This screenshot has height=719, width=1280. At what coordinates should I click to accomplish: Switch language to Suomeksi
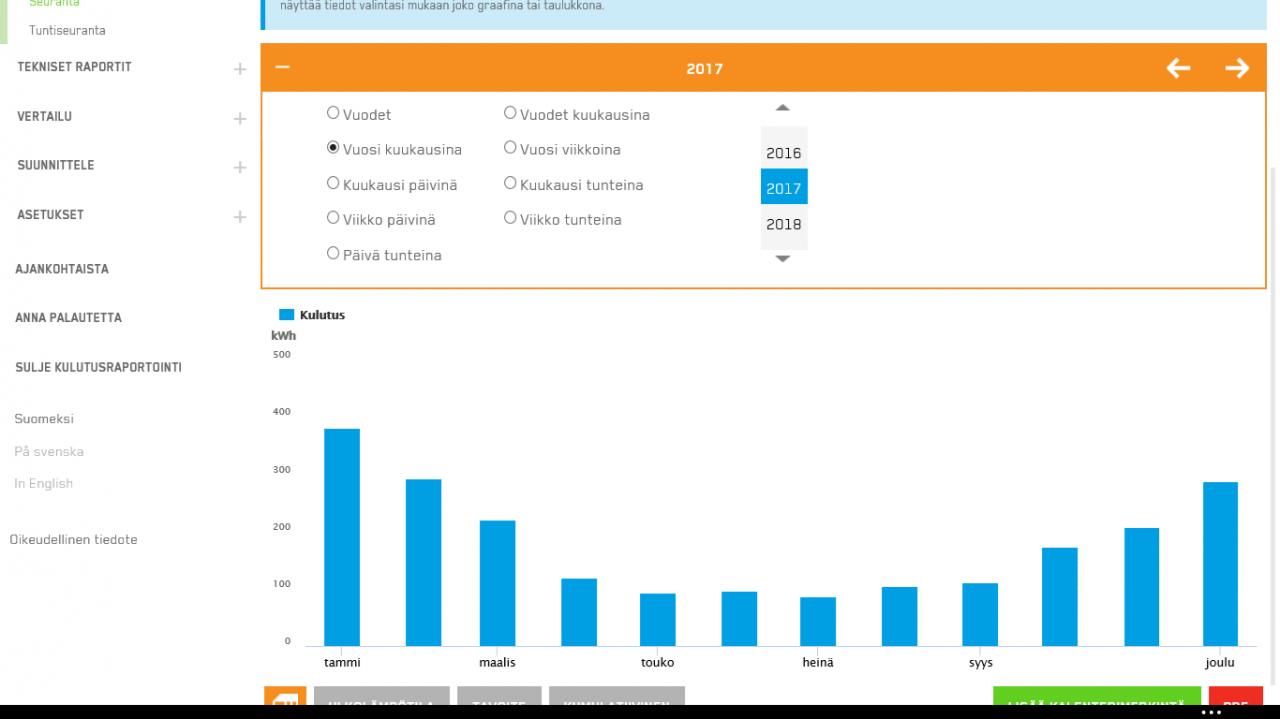pos(44,419)
